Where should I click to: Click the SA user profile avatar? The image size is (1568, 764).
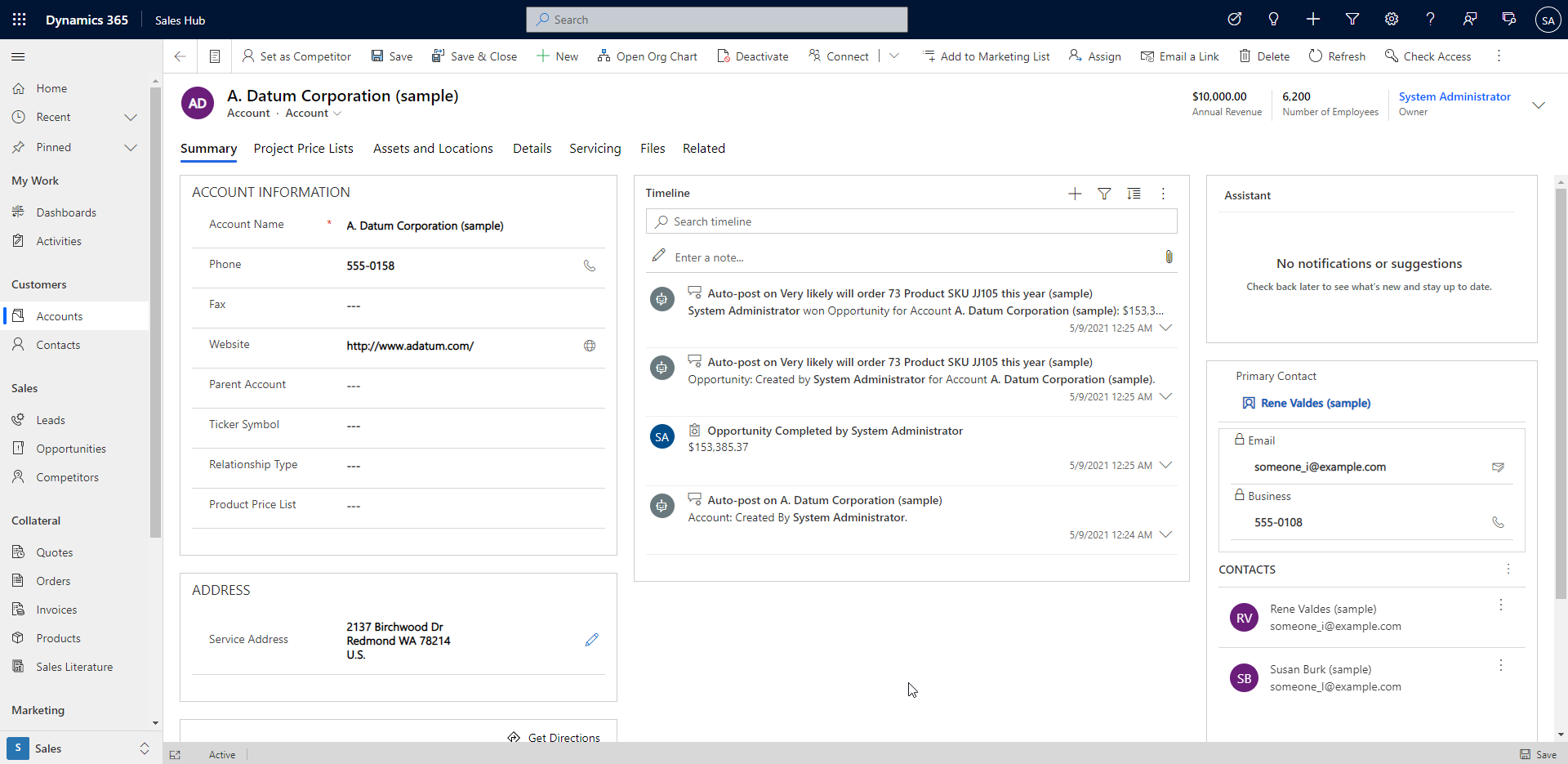pyautogui.click(x=1548, y=20)
